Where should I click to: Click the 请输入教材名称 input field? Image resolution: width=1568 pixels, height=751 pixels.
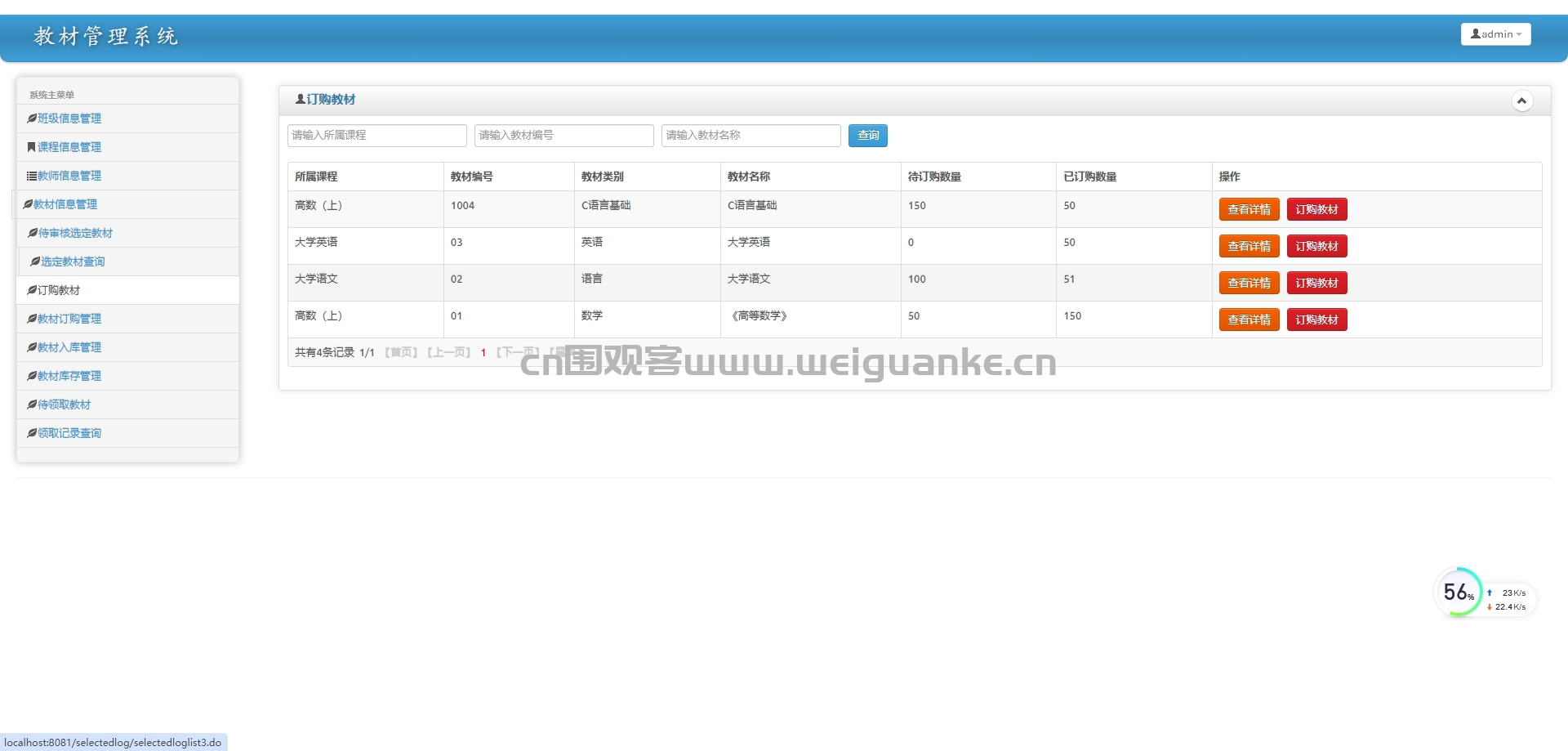[750, 135]
